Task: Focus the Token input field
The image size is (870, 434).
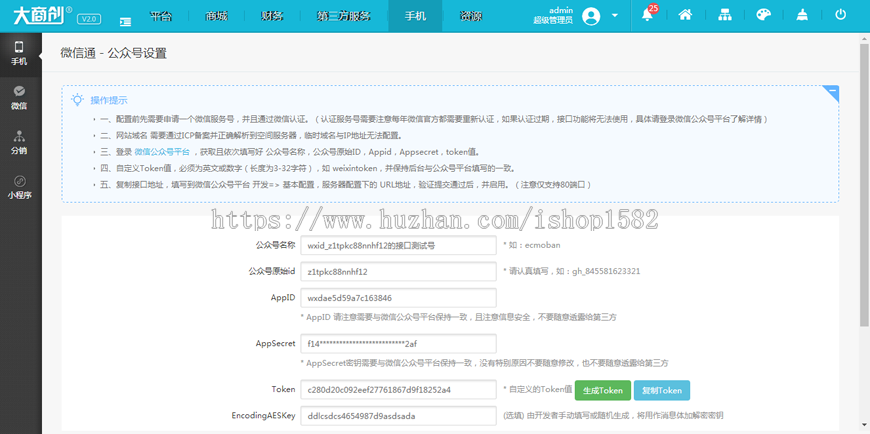Action: coord(398,390)
